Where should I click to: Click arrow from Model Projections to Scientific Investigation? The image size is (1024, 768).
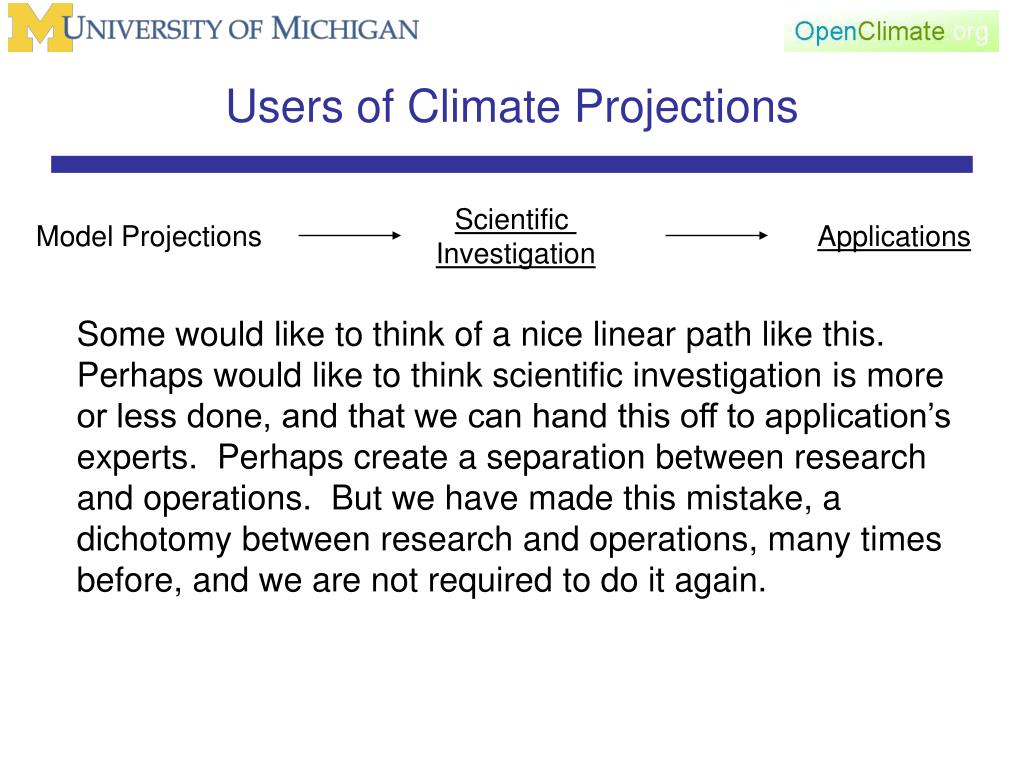[349, 235]
